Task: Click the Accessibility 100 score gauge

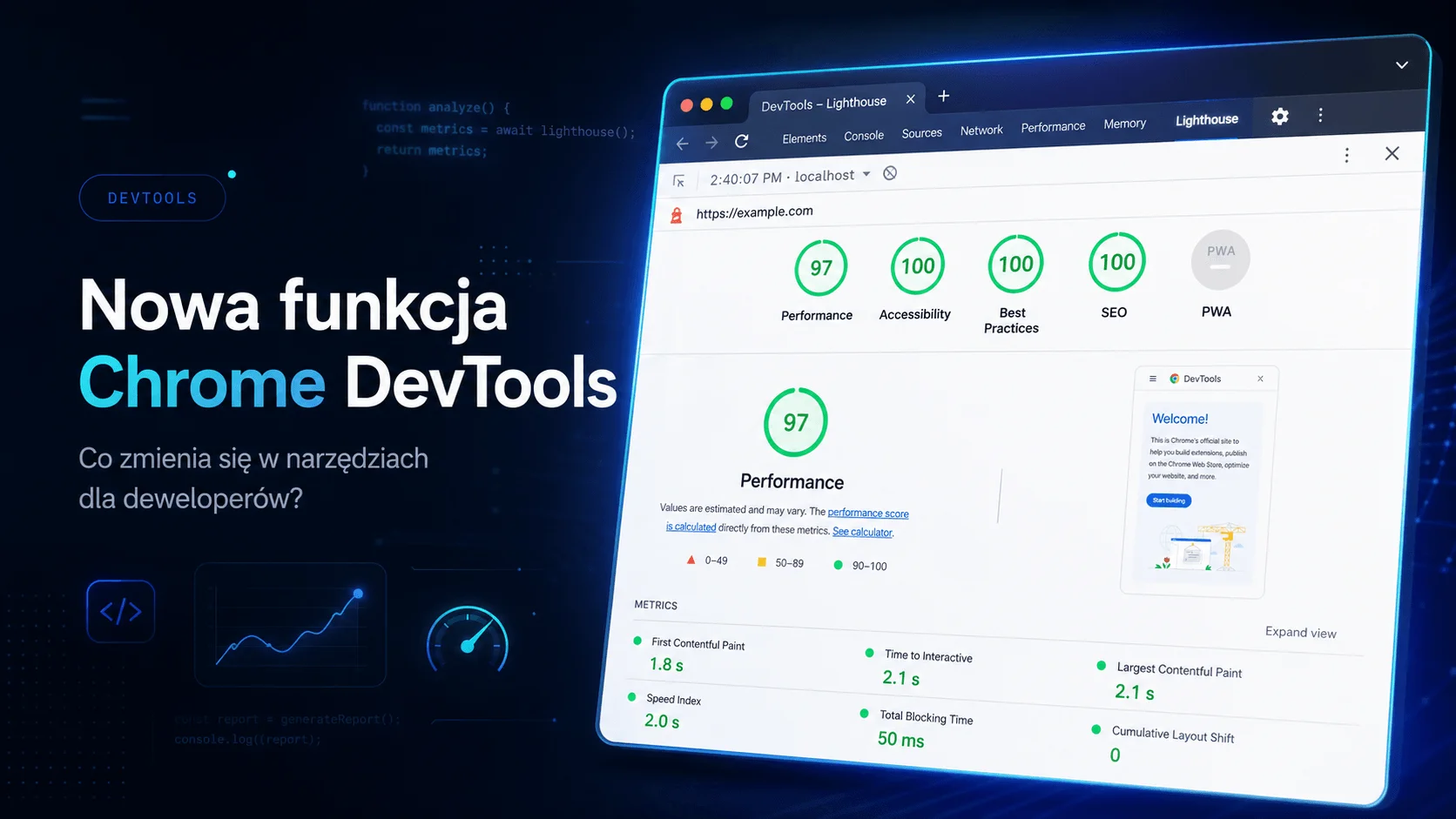Action: click(x=917, y=265)
